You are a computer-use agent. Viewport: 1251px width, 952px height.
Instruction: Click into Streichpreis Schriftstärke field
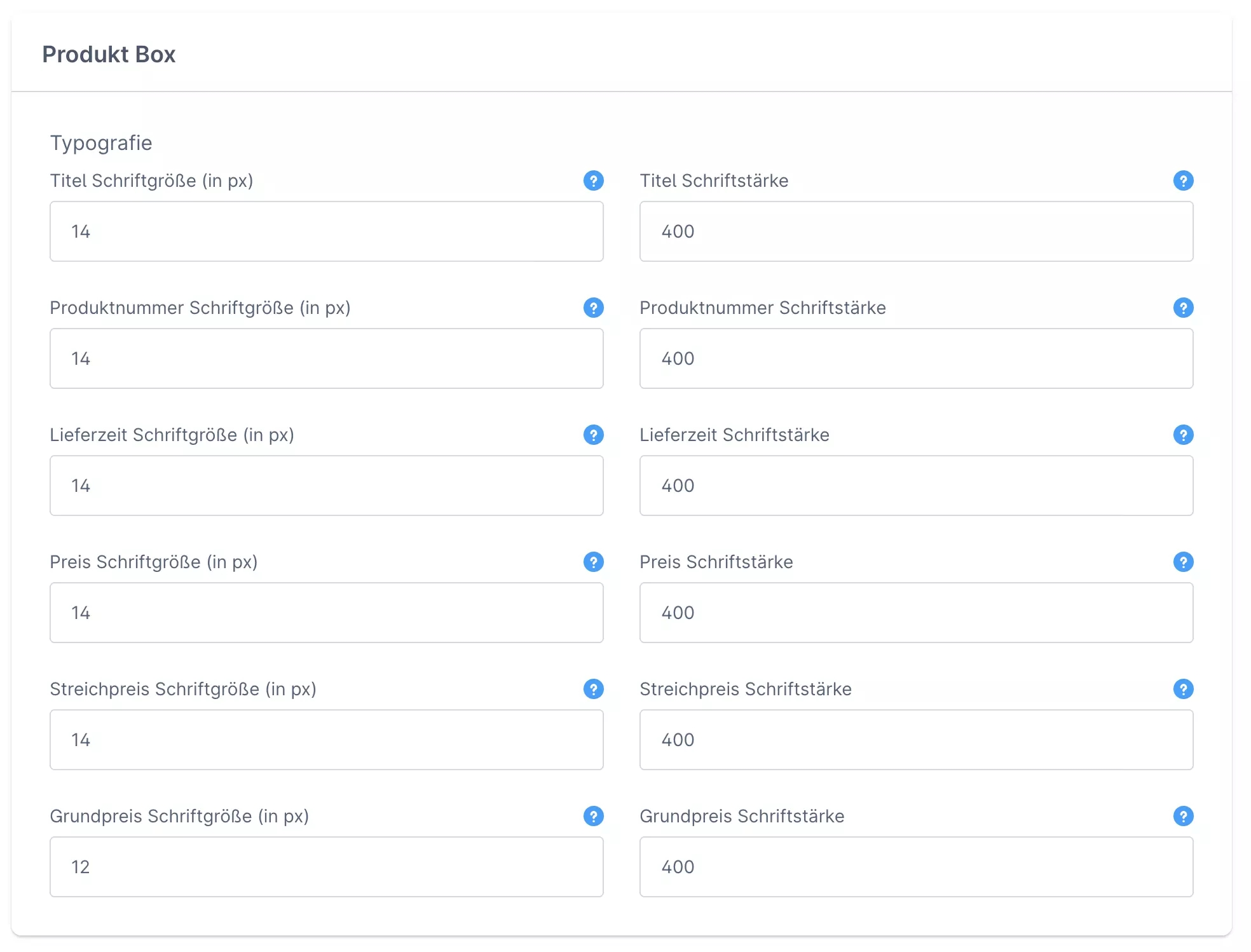point(916,740)
